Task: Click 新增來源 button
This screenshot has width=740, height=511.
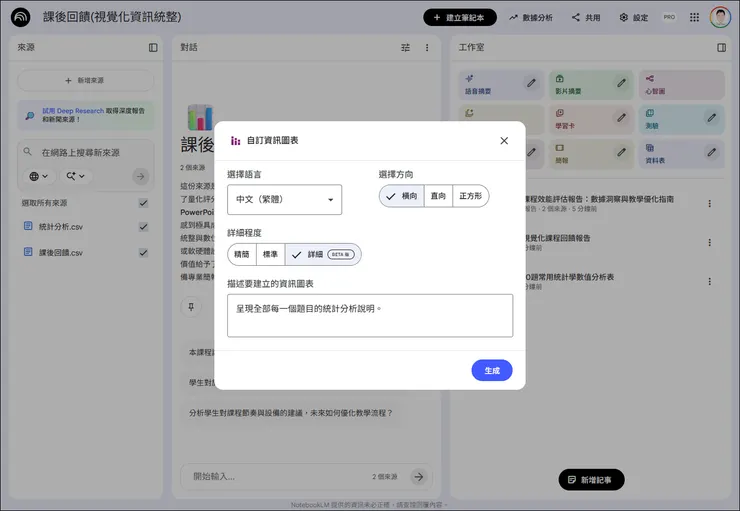Action: click(x=85, y=81)
